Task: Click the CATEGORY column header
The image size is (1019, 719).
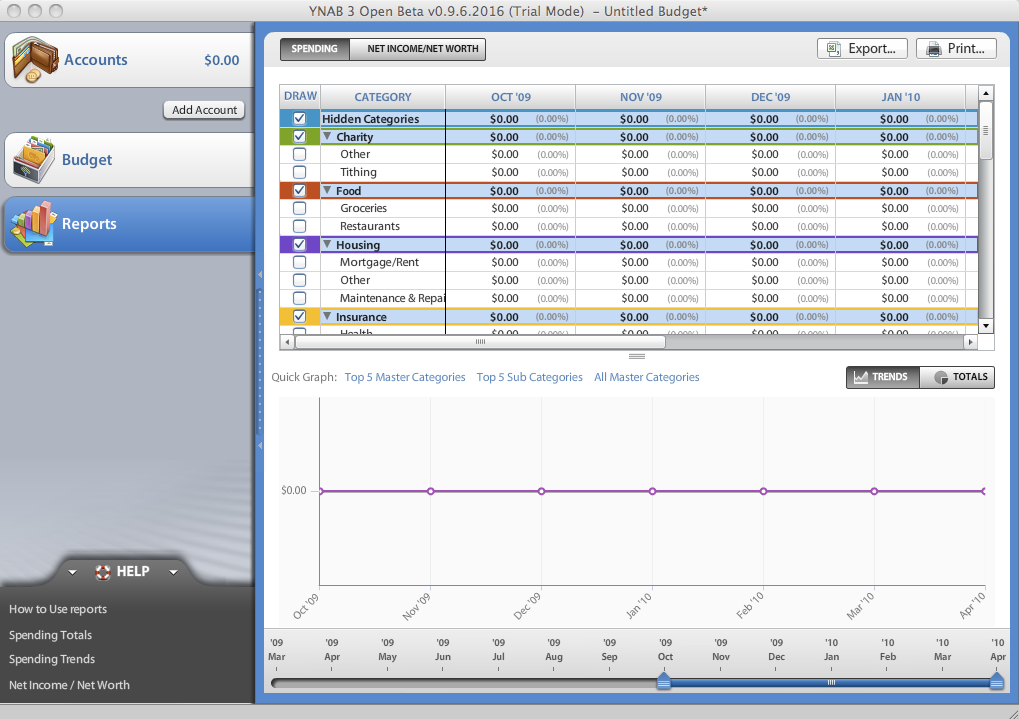Action: tap(383, 97)
